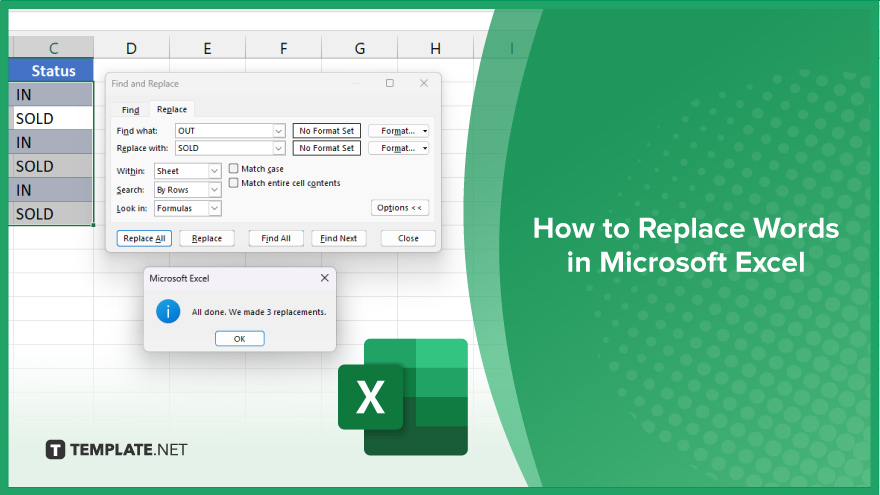Screen dimensions: 880x495
Task: Confirm the replacements message with OK
Action: (240, 338)
